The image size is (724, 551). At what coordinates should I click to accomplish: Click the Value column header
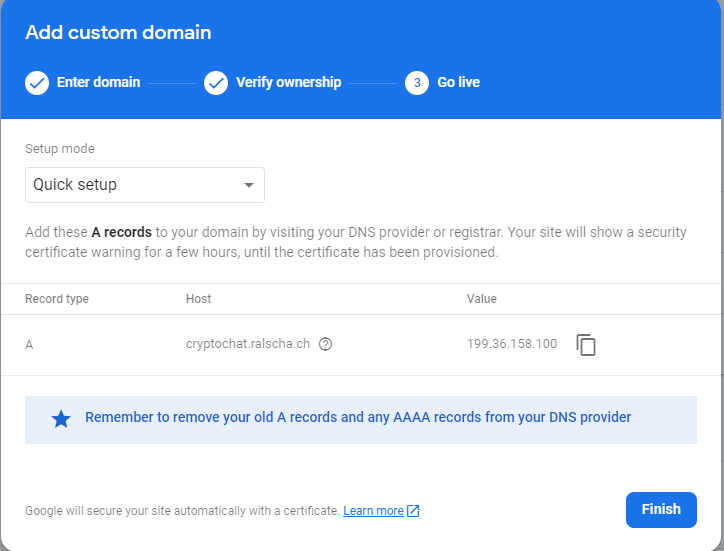[x=482, y=299]
